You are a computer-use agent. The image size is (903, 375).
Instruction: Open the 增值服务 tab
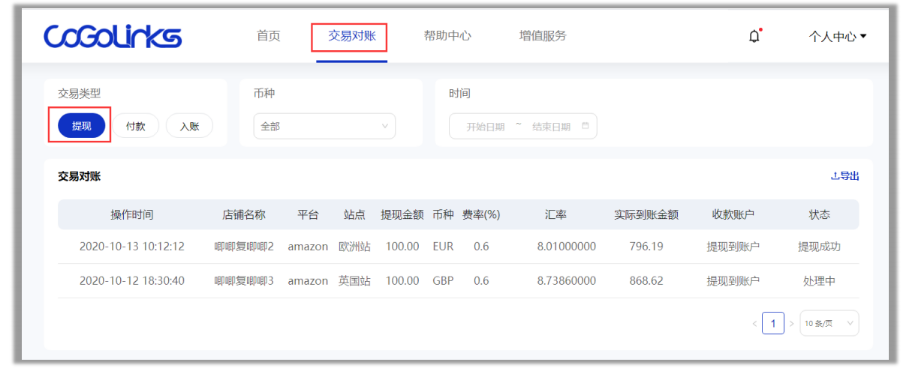click(543, 36)
